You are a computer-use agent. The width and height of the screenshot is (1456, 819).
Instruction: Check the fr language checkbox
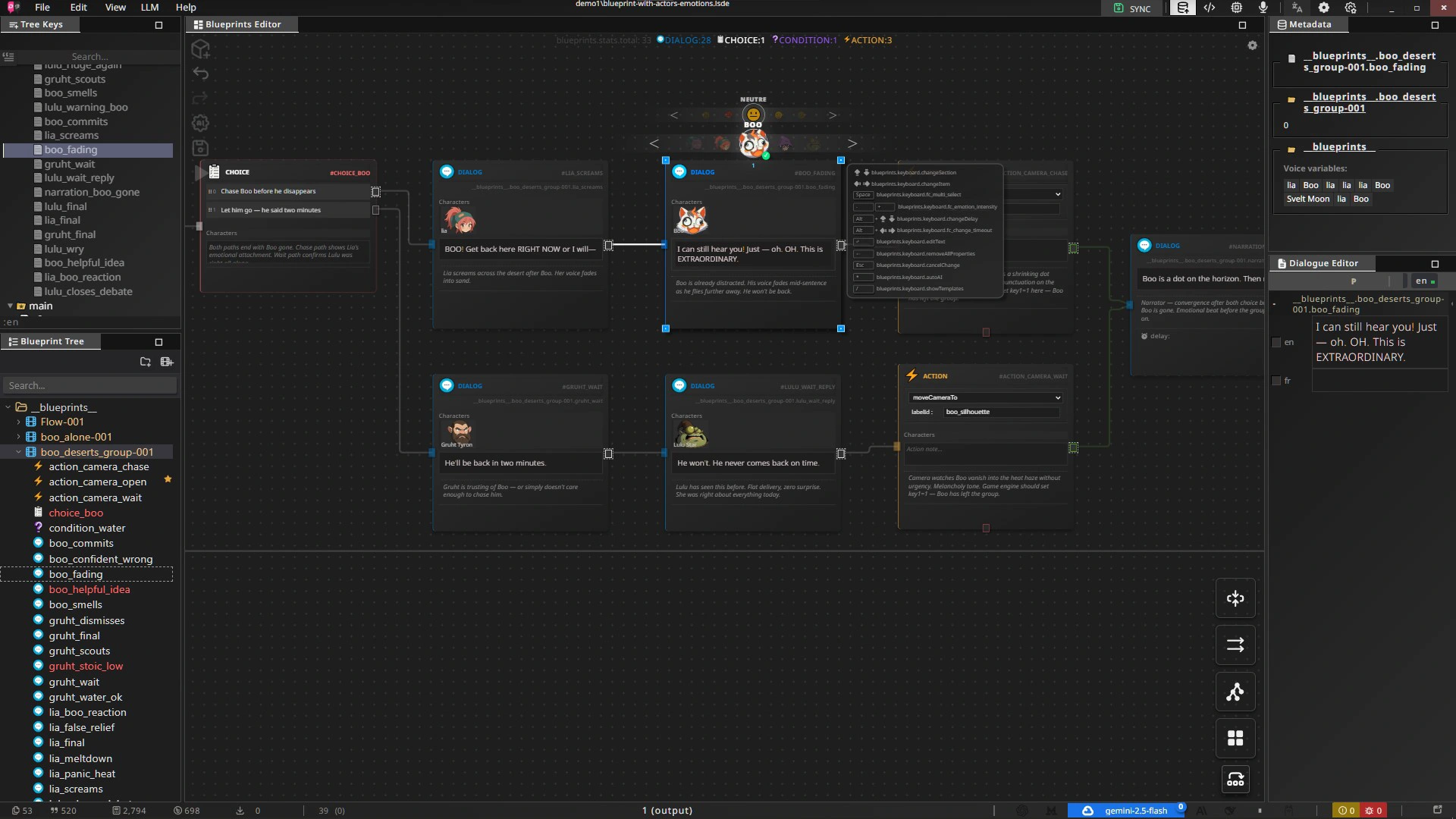tap(1276, 381)
